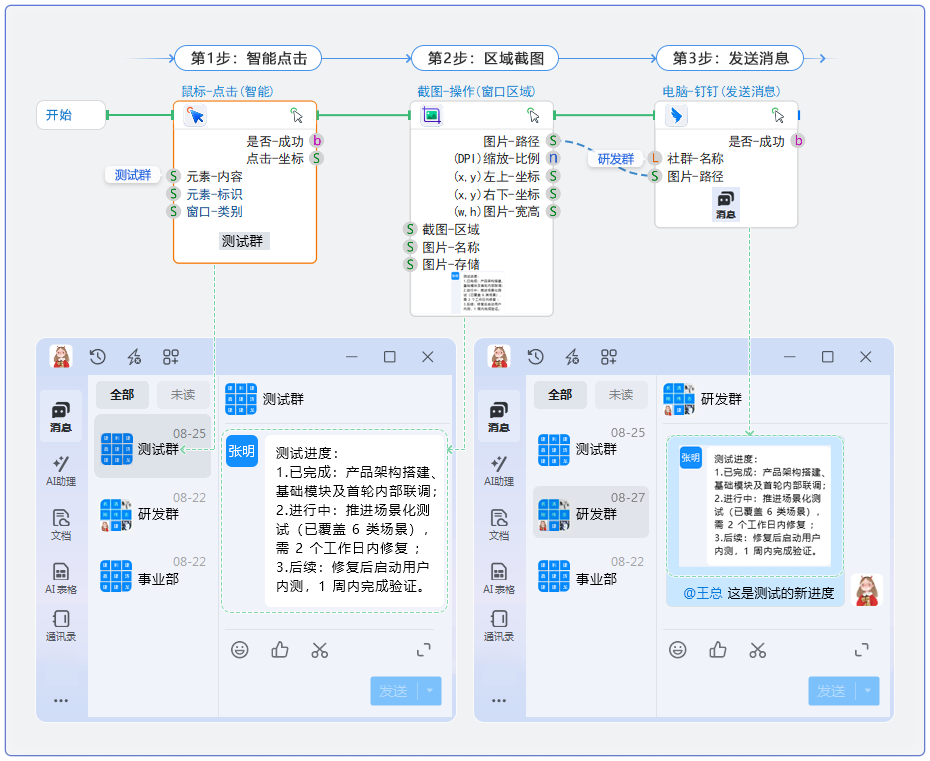The image size is (930, 761).
Task: Click the lightning icon in the right chat window
Action: coord(572,357)
